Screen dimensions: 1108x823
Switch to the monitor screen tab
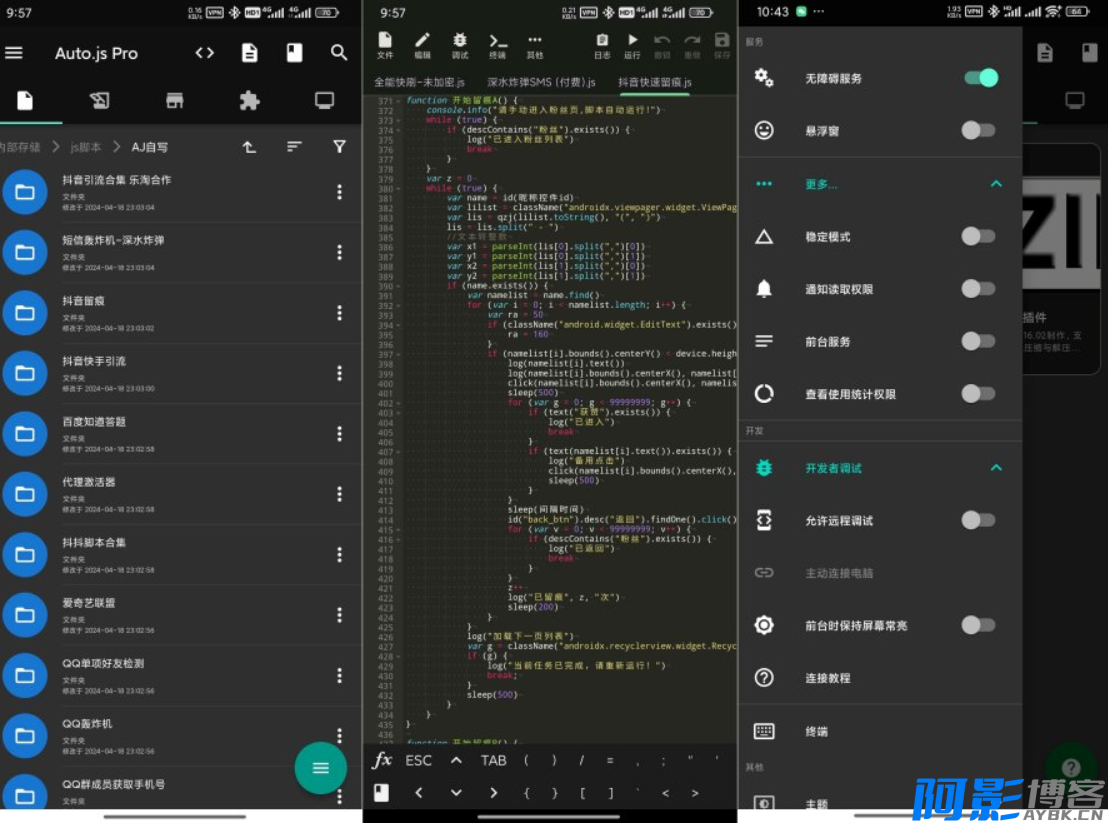(324, 101)
